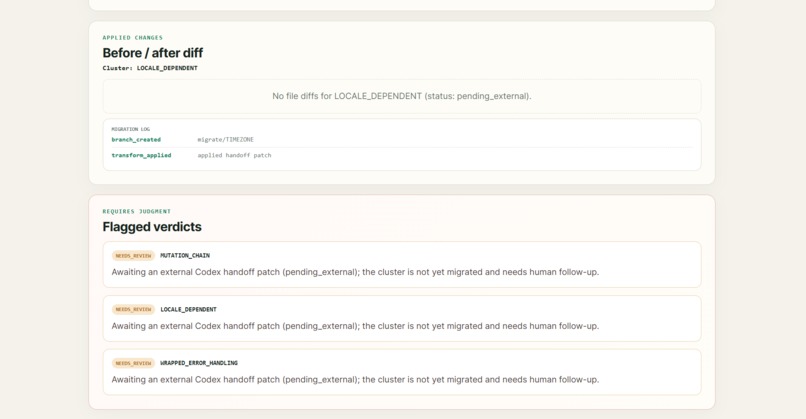Select the branch_created log key
806x419 pixels.
click(136, 139)
